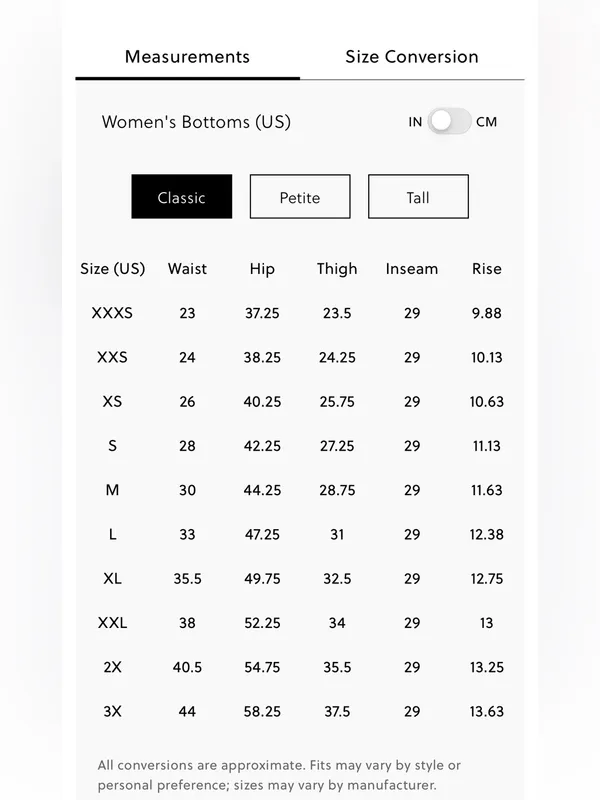Select the XL size row label
This screenshot has height=800, width=600.
[x=112, y=579]
